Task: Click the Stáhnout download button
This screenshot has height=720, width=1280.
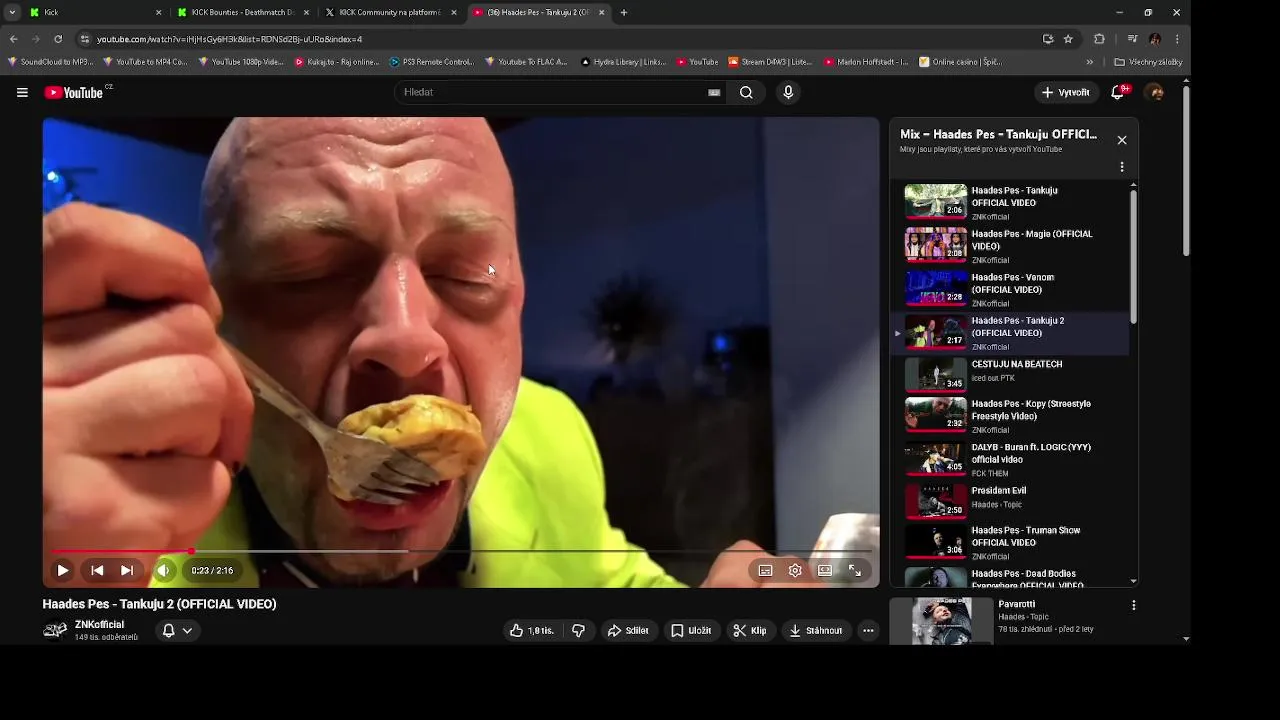Action: pos(816,630)
